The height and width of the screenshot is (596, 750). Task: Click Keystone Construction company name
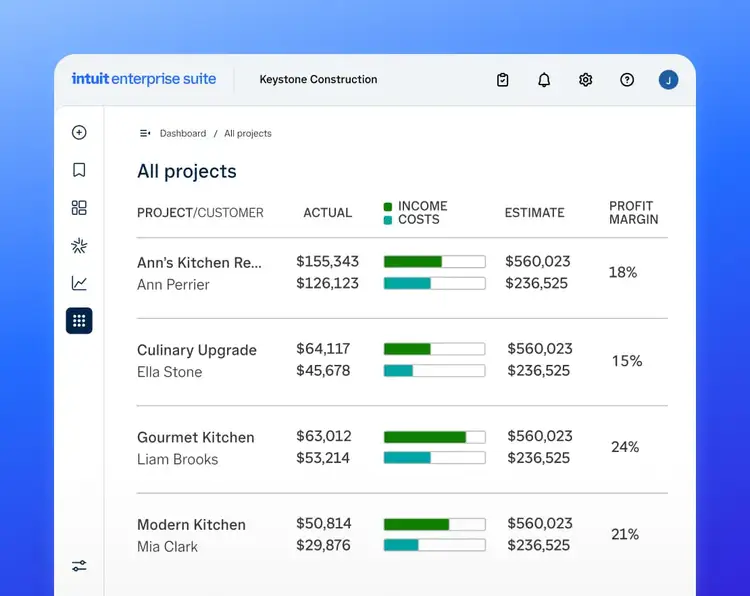tap(318, 79)
